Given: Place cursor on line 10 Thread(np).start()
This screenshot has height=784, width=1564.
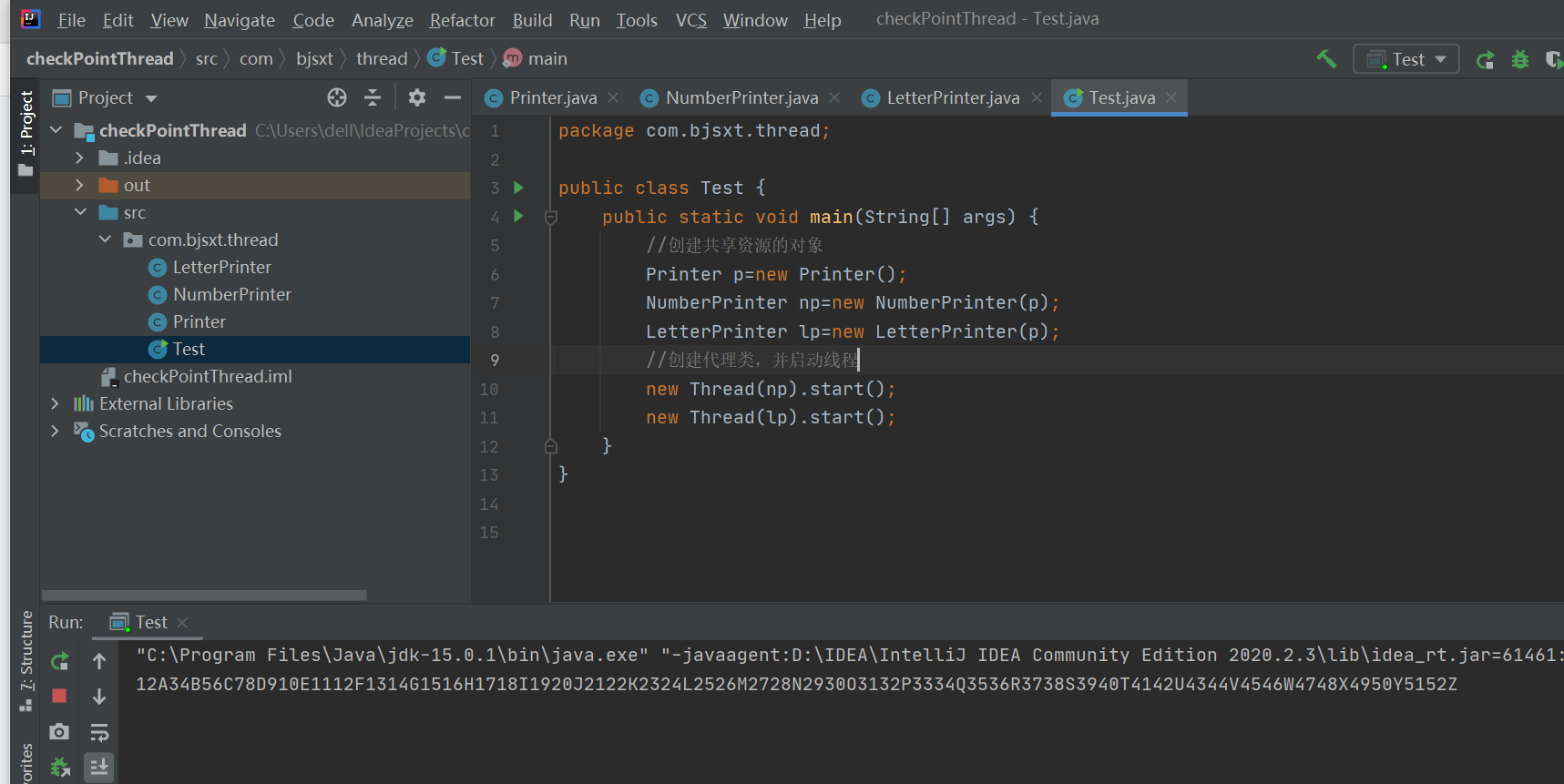Looking at the screenshot, I should pyautogui.click(x=771, y=389).
